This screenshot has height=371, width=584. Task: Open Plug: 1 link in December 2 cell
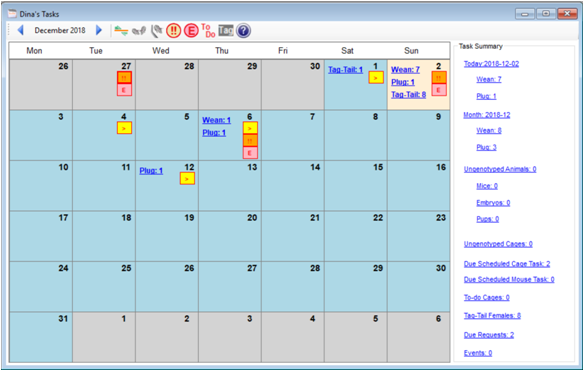(403, 82)
